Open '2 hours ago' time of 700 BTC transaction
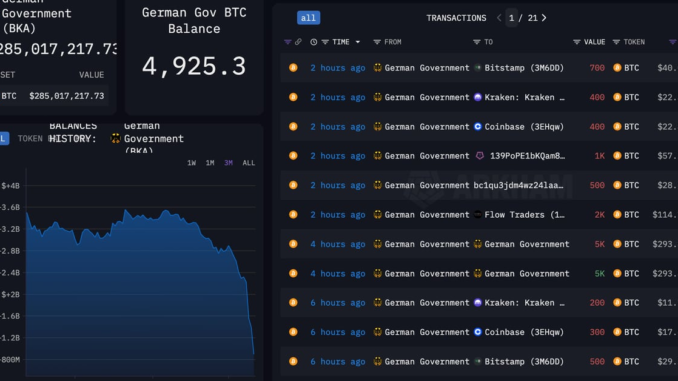678x381 pixels. pos(338,68)
